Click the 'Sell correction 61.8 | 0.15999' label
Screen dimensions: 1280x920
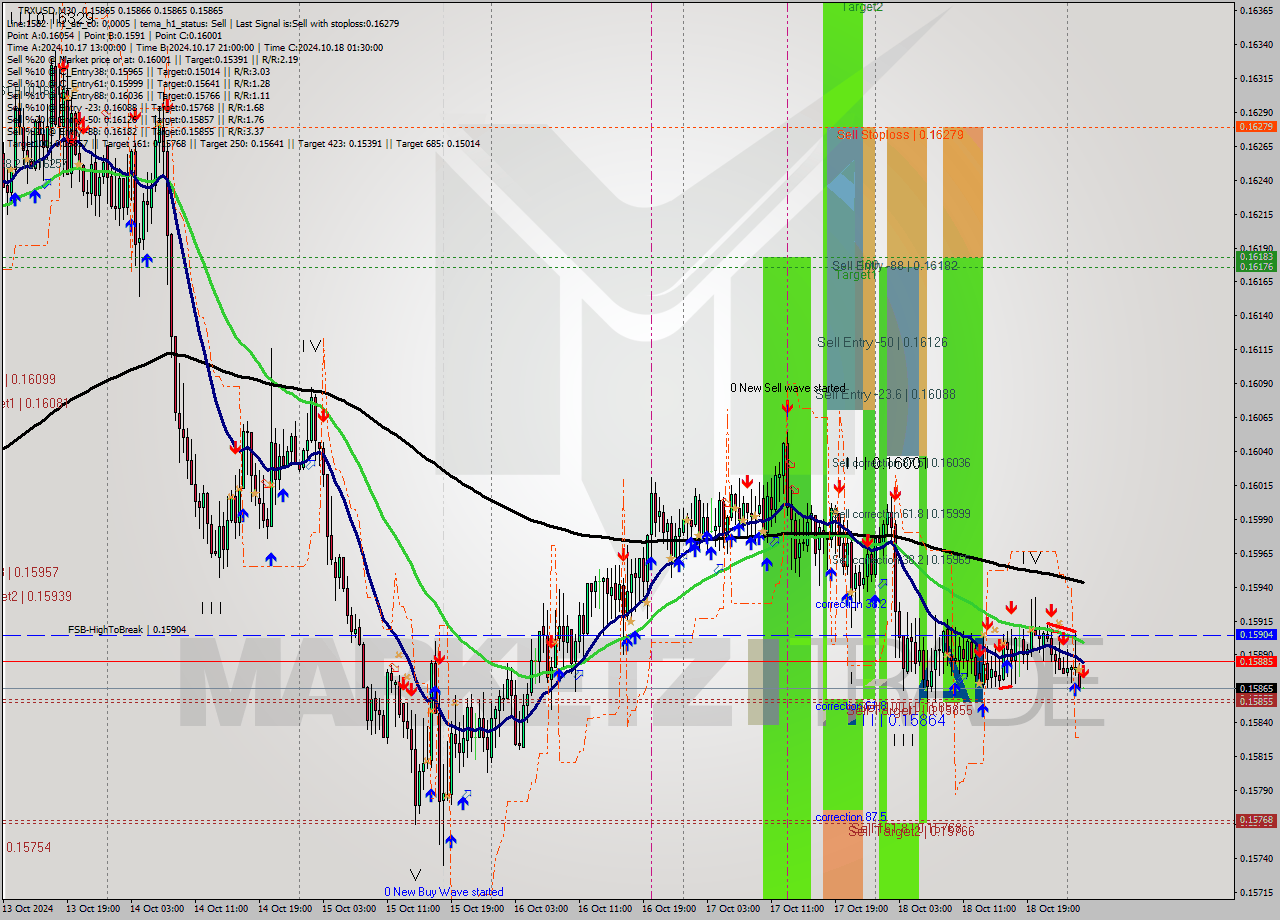click(900, 513)
